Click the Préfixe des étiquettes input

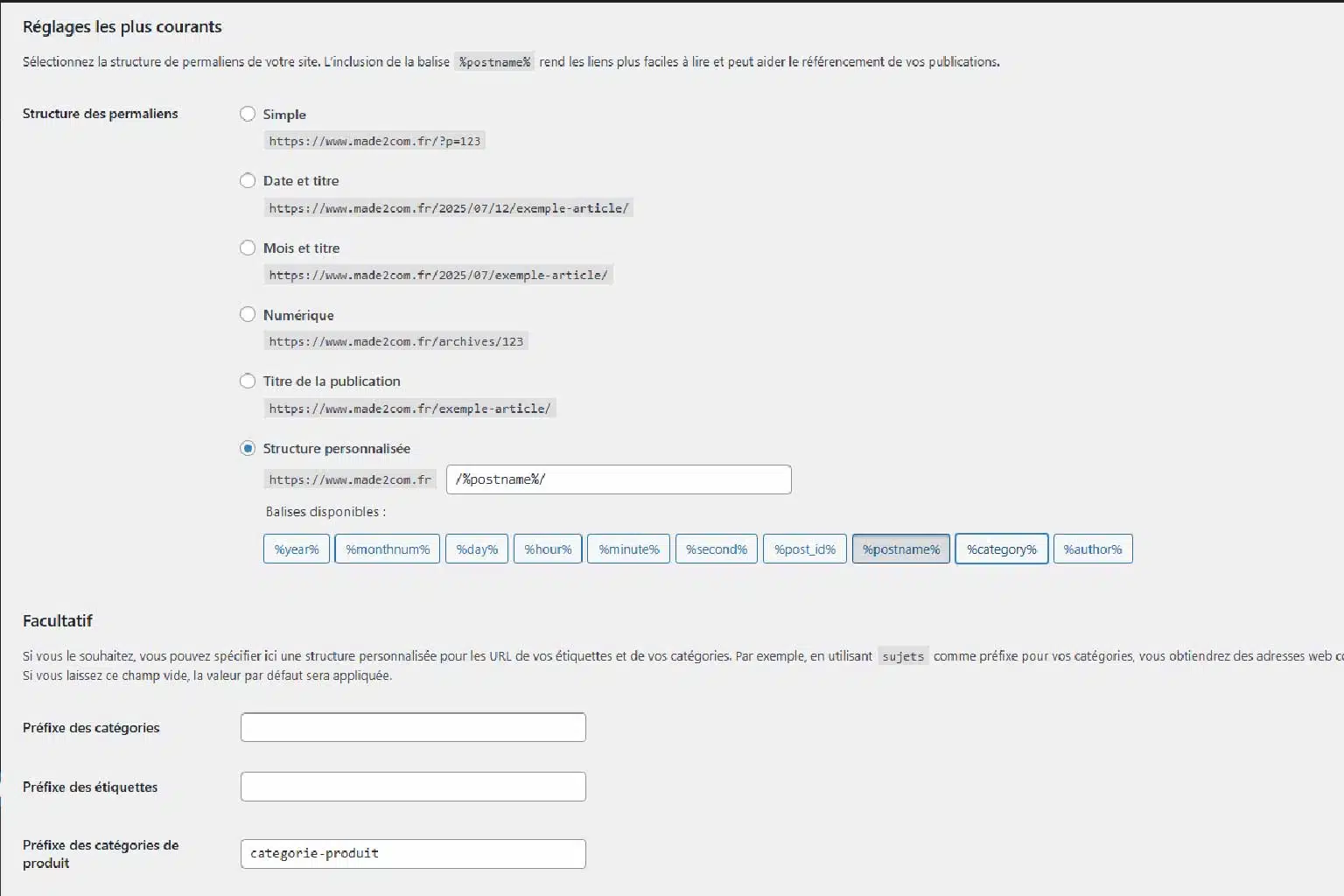click(x=413, y=787)
